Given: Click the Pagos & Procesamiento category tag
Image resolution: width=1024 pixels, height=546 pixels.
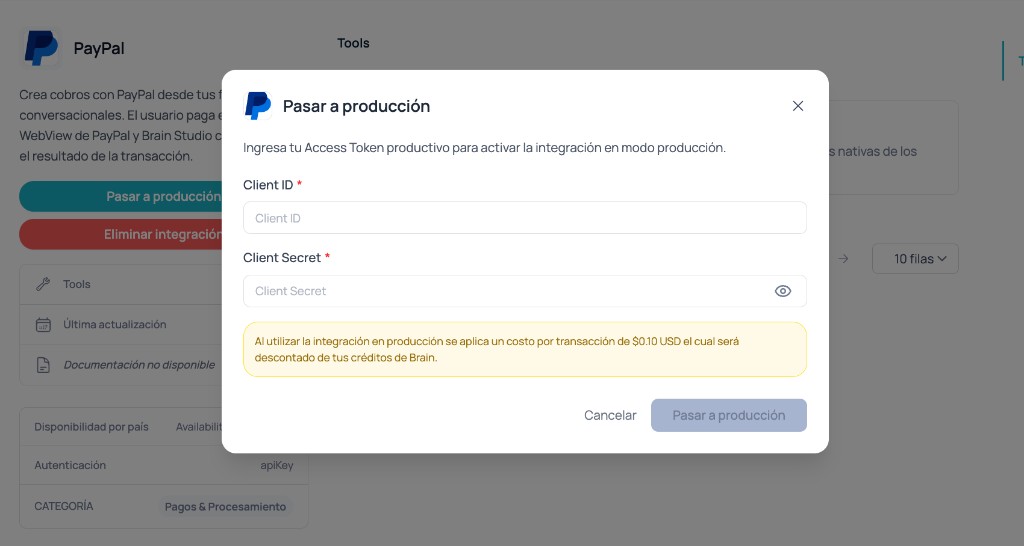Looking at the screenshot, I should pyautogui.click(x=225, y=507).
